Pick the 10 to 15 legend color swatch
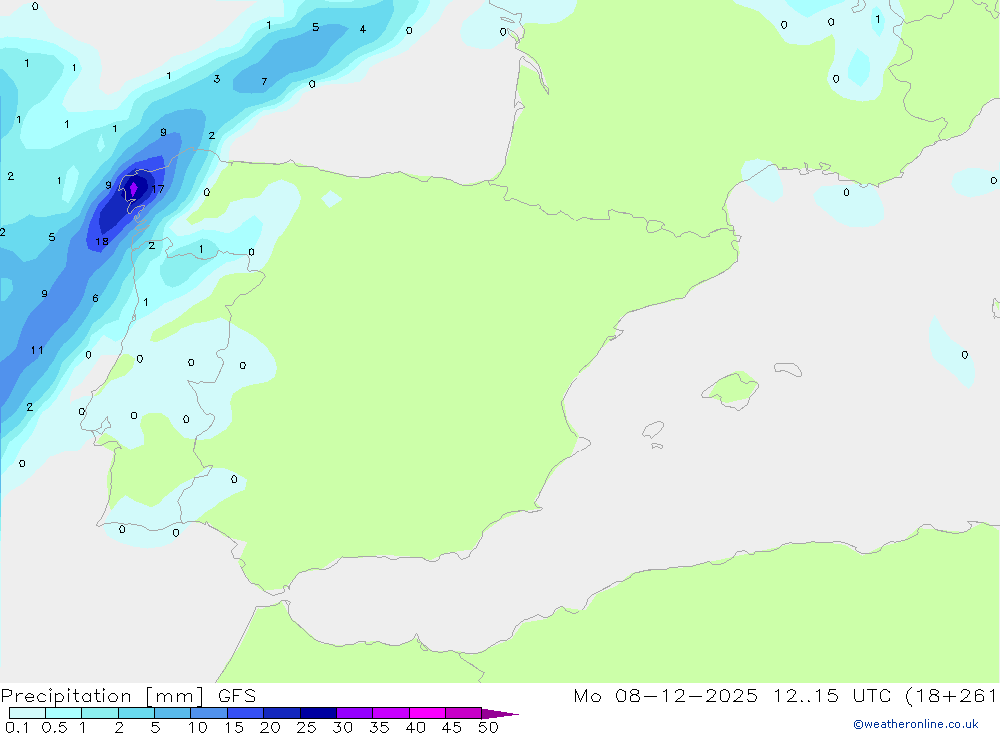Image resolution: width=1000 pixels, height=733 pixels. [209, 713]
